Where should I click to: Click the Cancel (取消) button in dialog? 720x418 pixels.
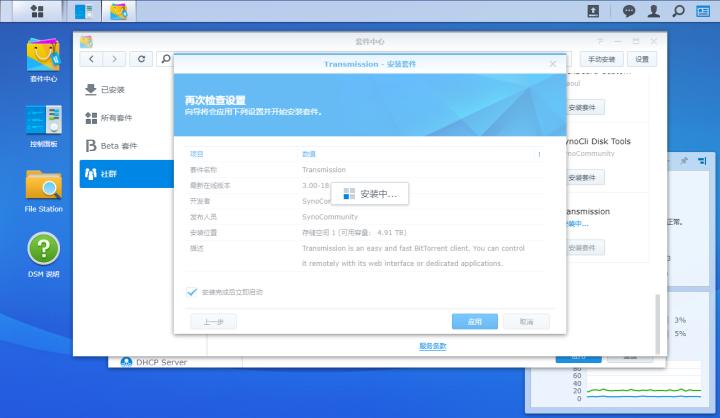526,322
